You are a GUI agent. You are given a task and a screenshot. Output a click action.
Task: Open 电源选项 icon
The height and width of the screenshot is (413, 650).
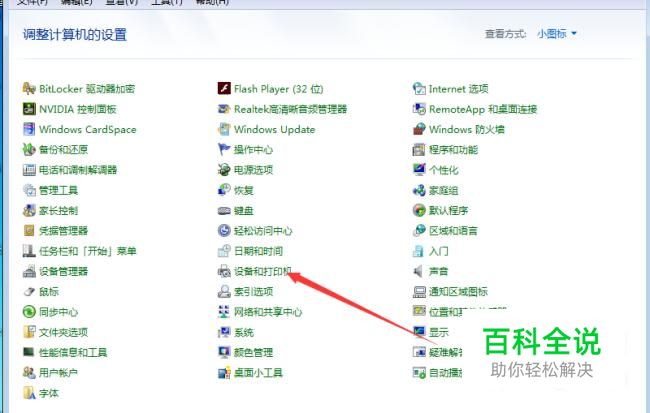pyautogui.click(x=224, y=170)
